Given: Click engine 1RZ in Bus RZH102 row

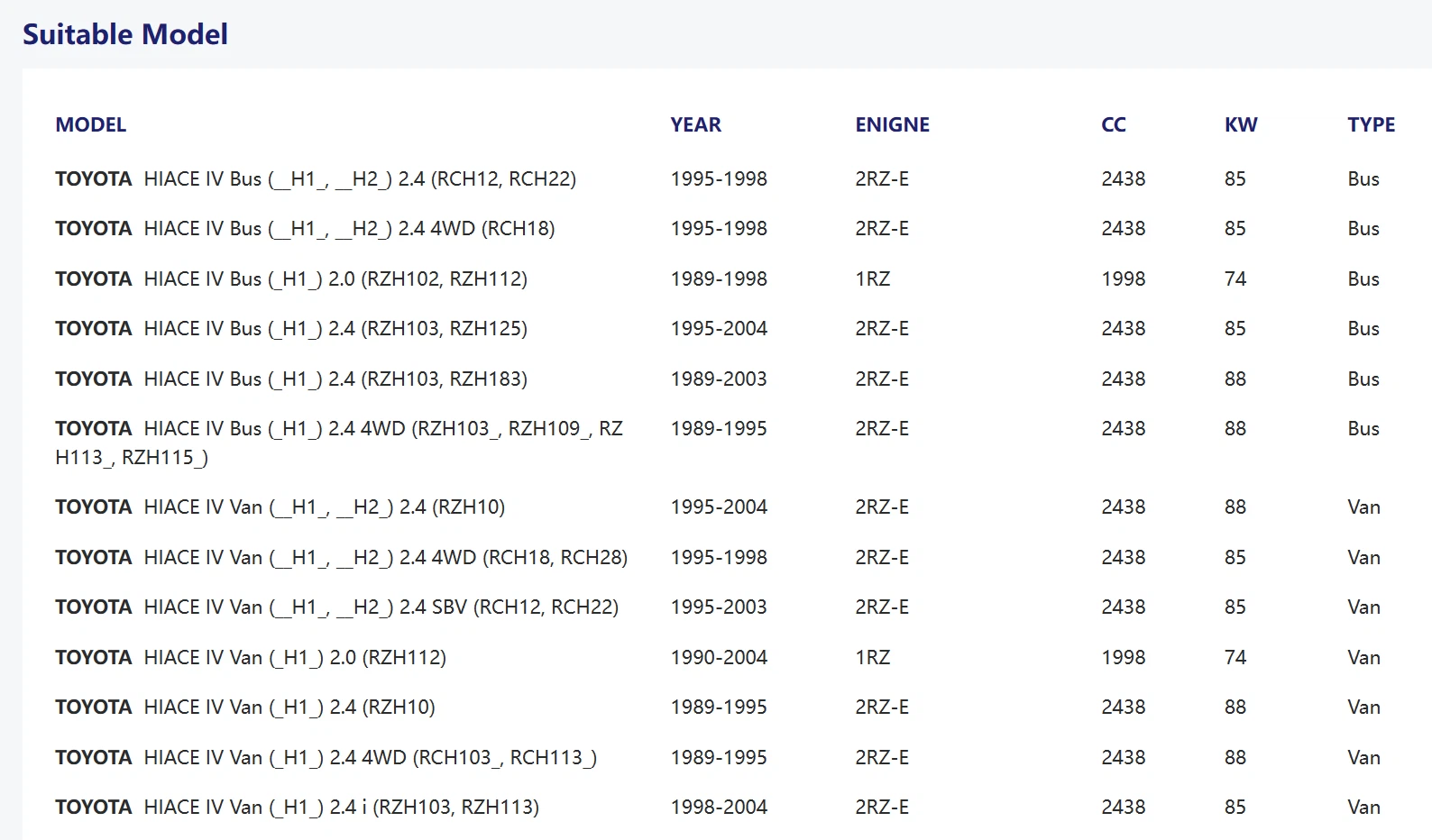Looking at the screenshot, I should tap(873, 278).
